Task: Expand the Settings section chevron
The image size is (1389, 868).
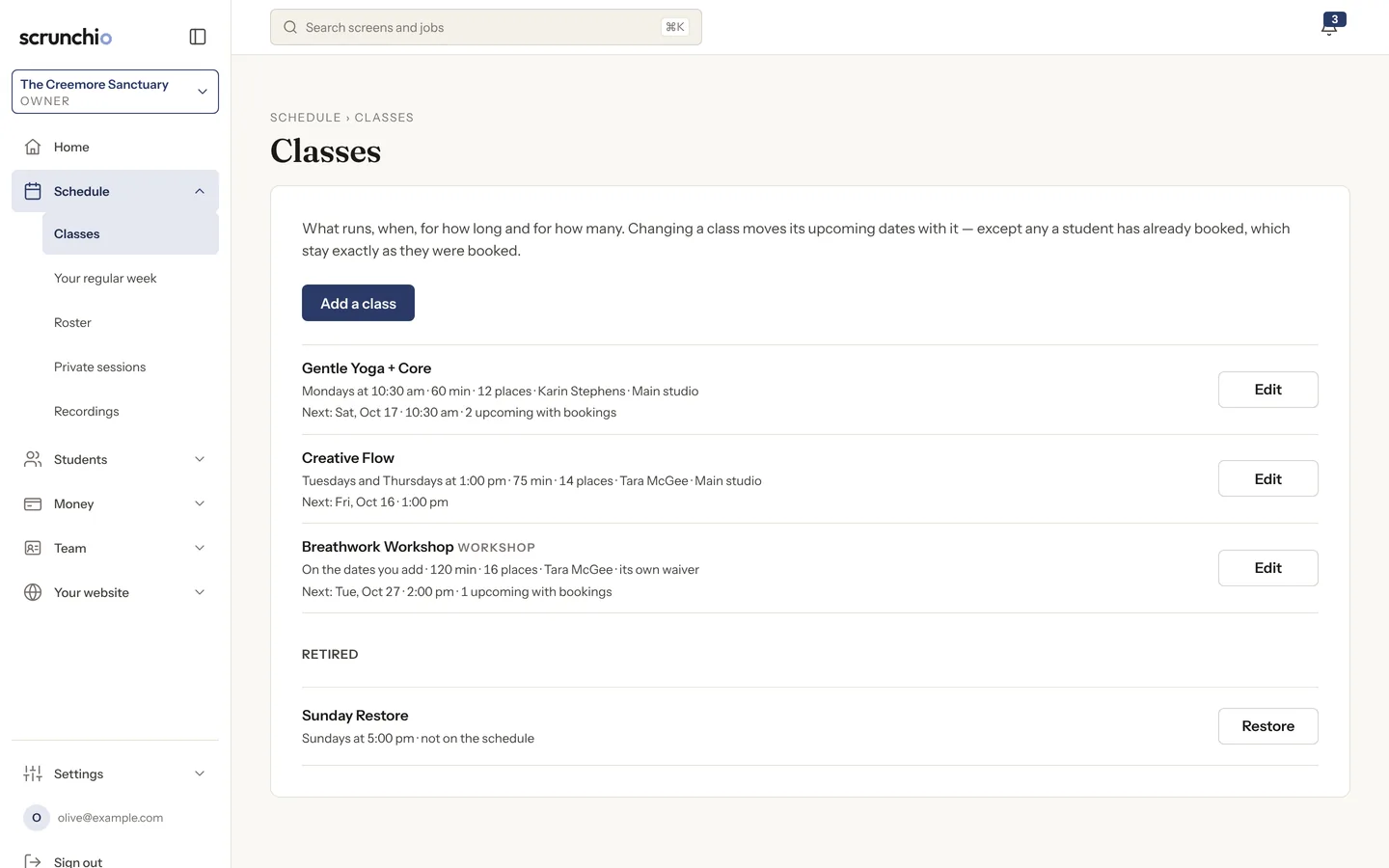Action: tap(200, 773)
